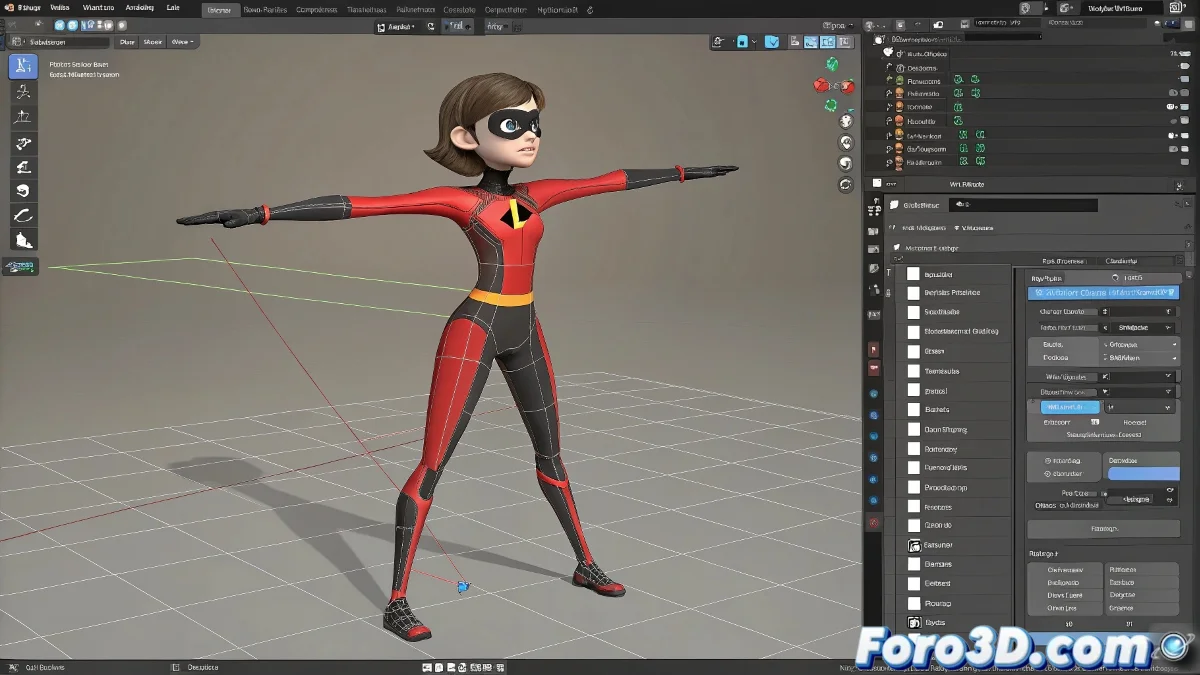Click the lower green sphere on navigation gizmo

[x=832, y=103]
